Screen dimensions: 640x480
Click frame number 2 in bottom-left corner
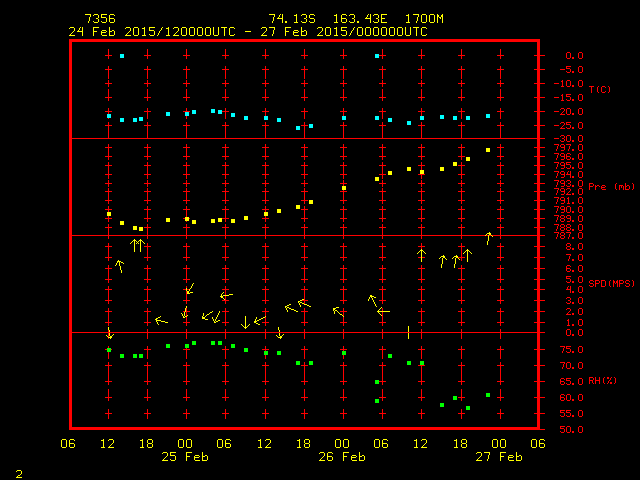(18, 471)
